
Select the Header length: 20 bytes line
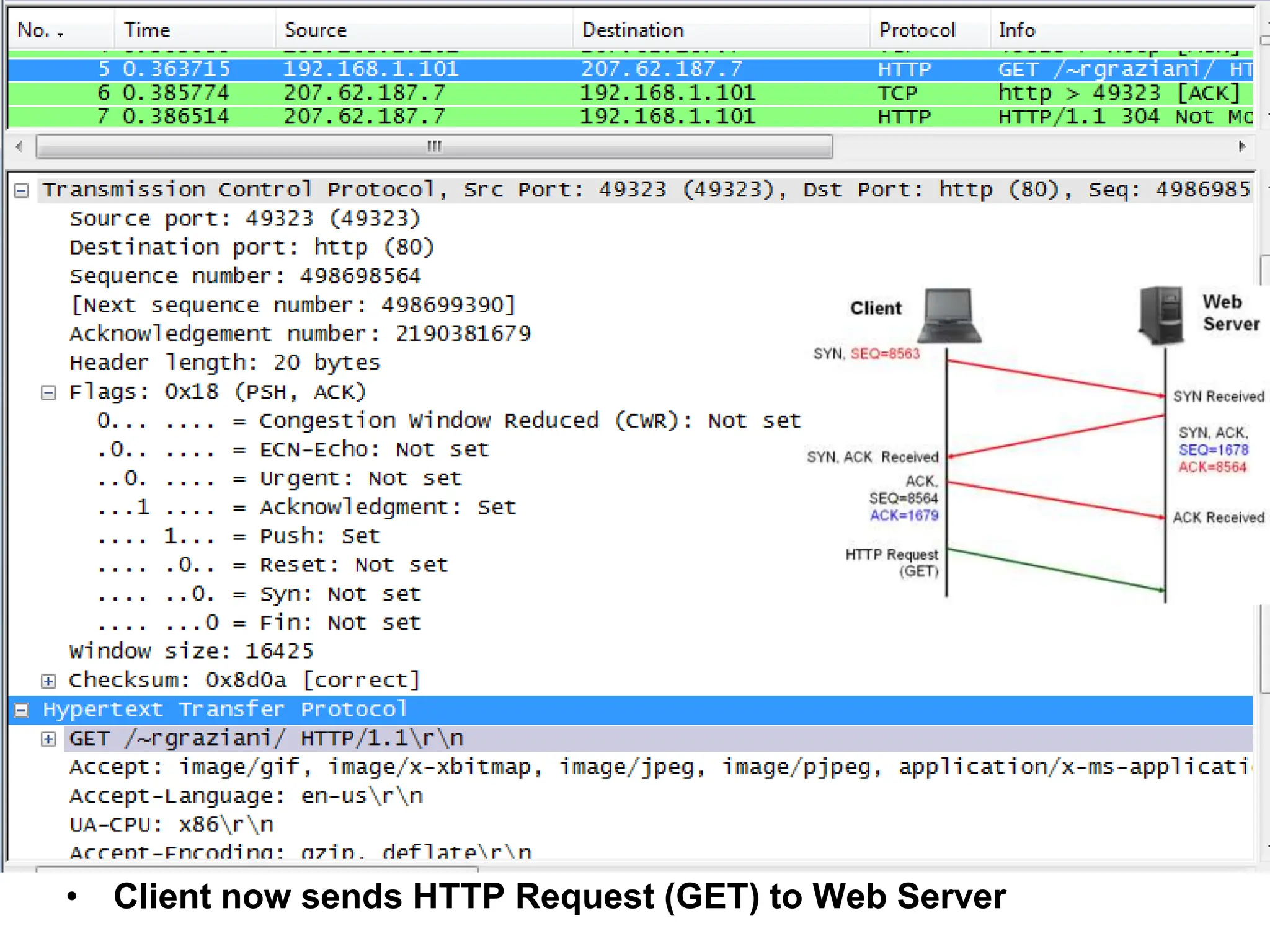coord(224,363)
